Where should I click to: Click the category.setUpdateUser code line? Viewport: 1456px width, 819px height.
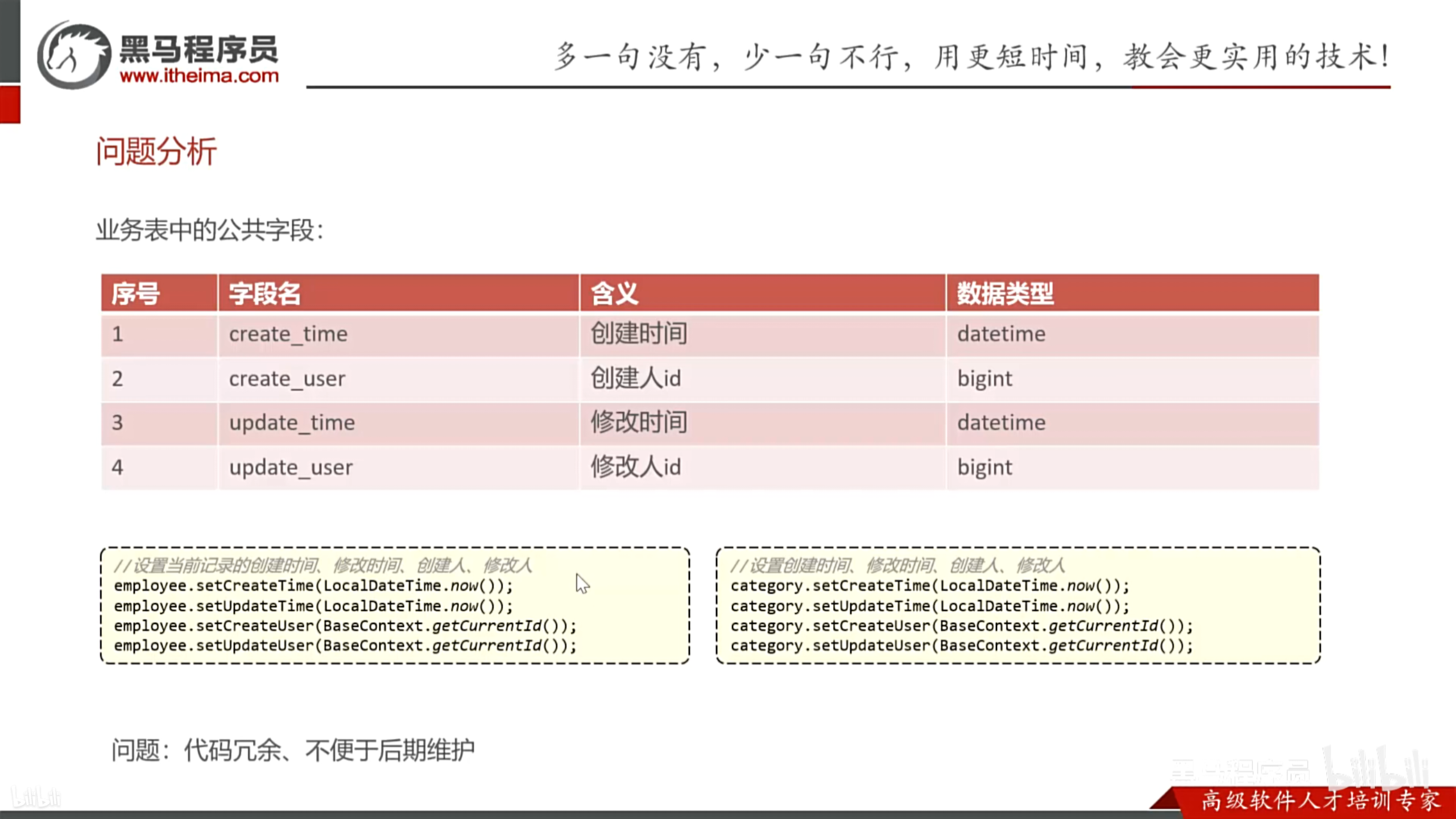pos(962,646)
